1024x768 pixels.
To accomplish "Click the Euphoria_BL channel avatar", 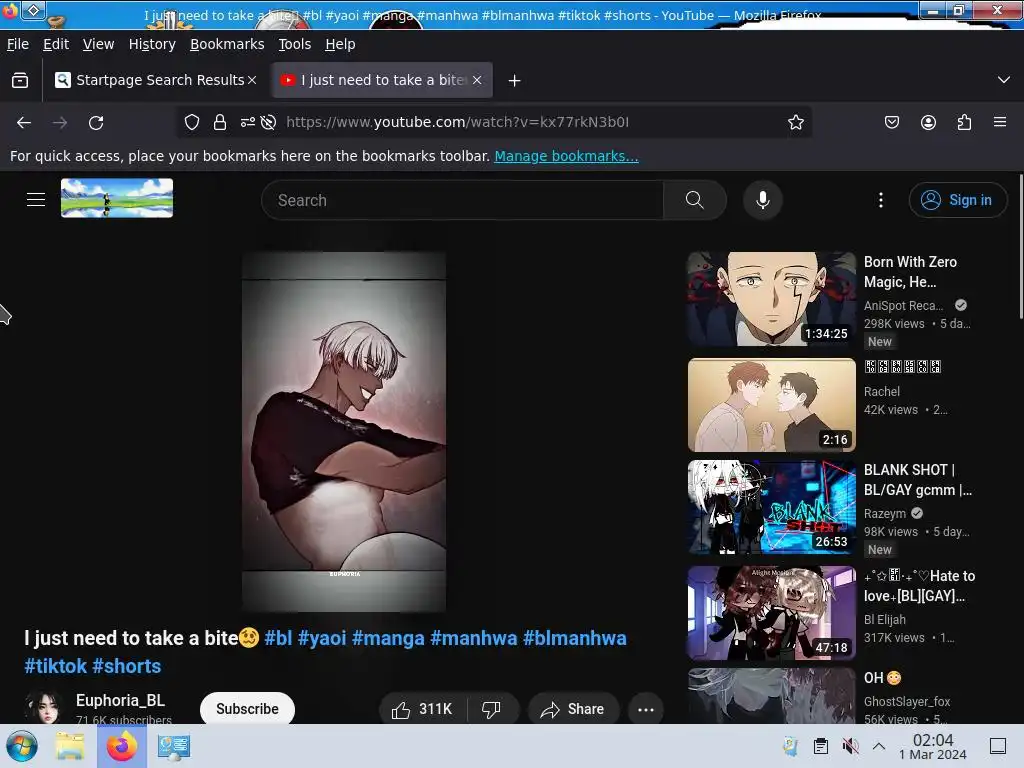I will (x=43, y=708).
